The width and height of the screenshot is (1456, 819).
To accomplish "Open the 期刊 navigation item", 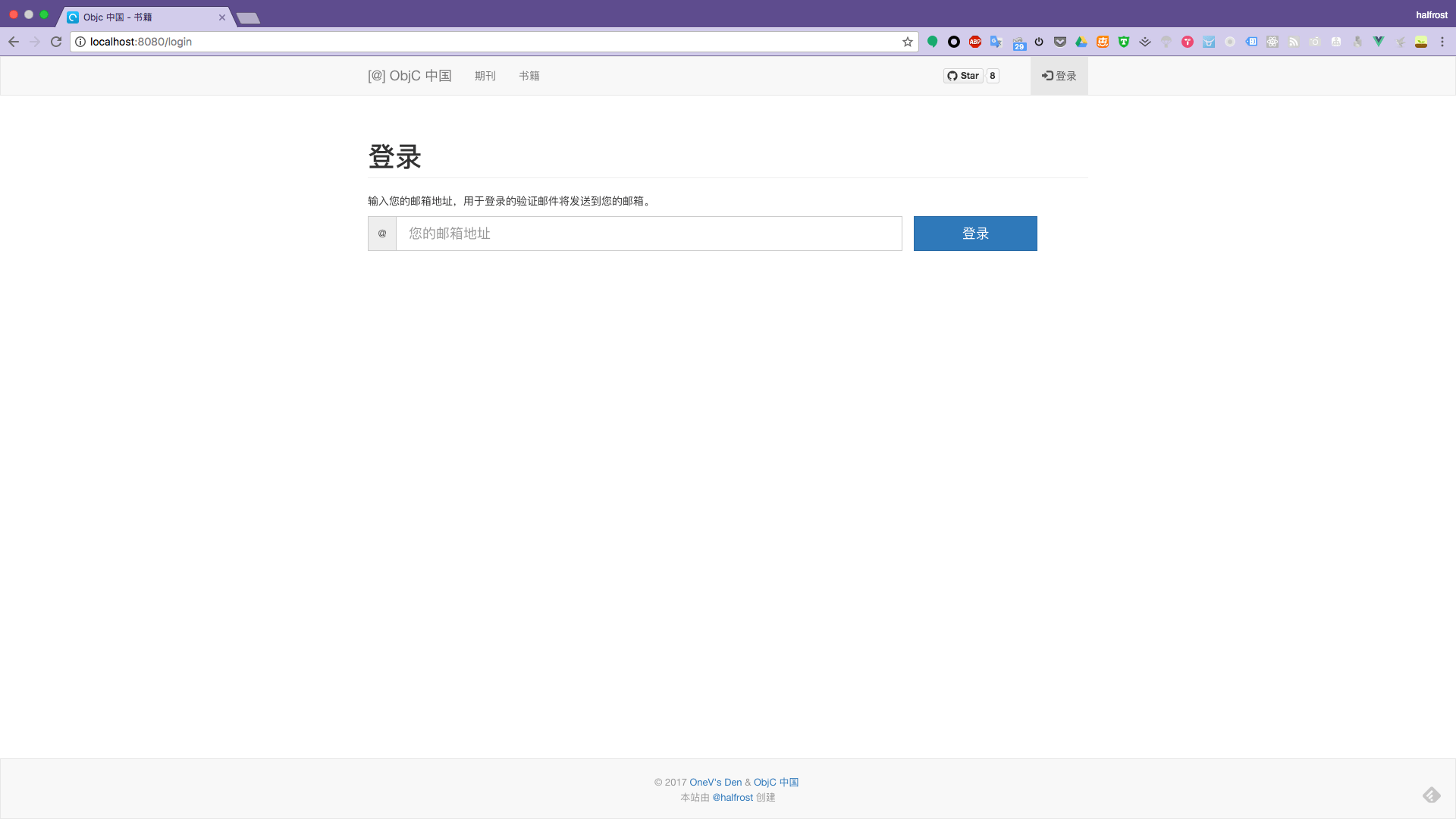I will point(485,76).
